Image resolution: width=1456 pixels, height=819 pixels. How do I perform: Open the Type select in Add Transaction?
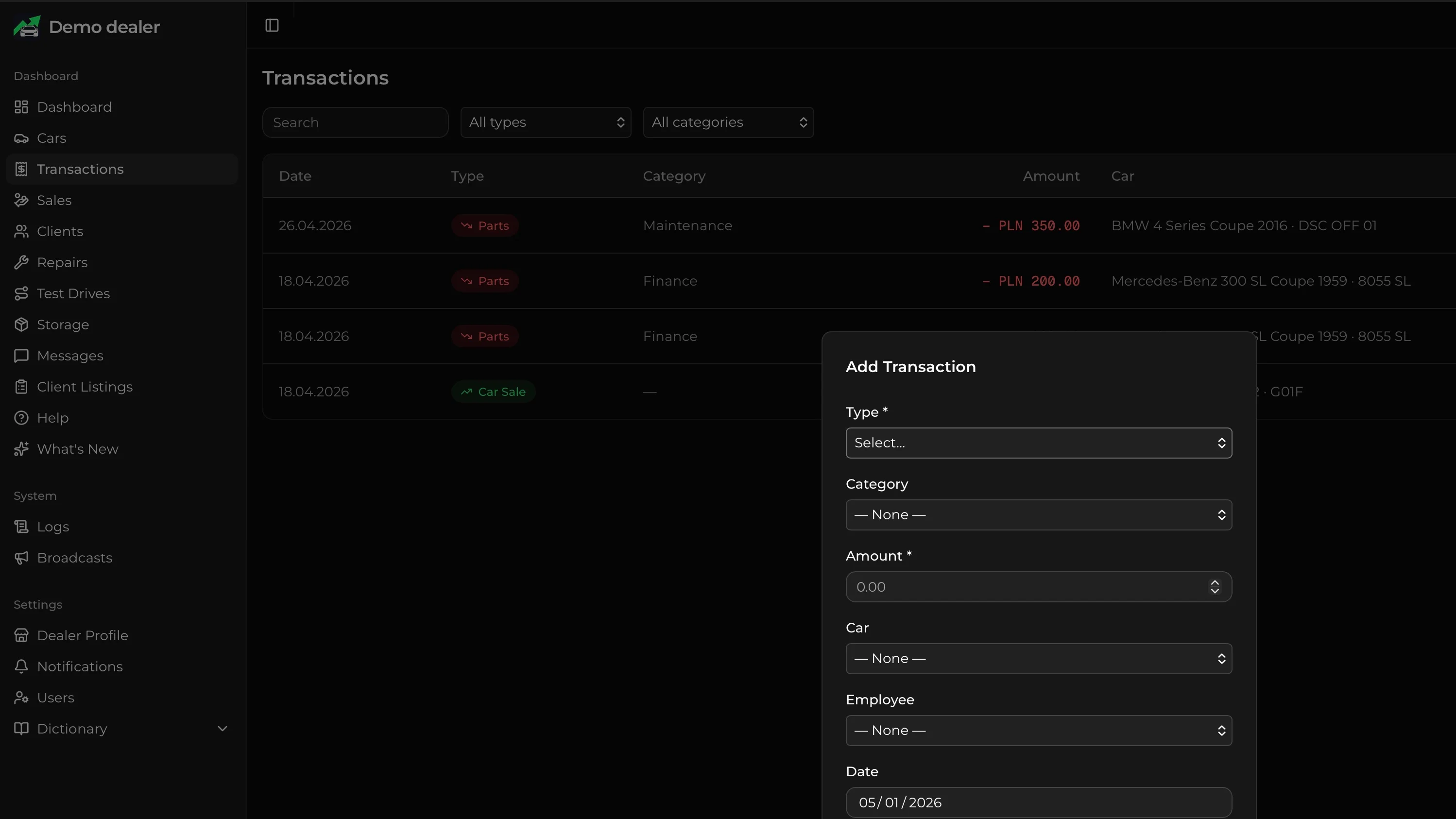(x=1038, y=443)
